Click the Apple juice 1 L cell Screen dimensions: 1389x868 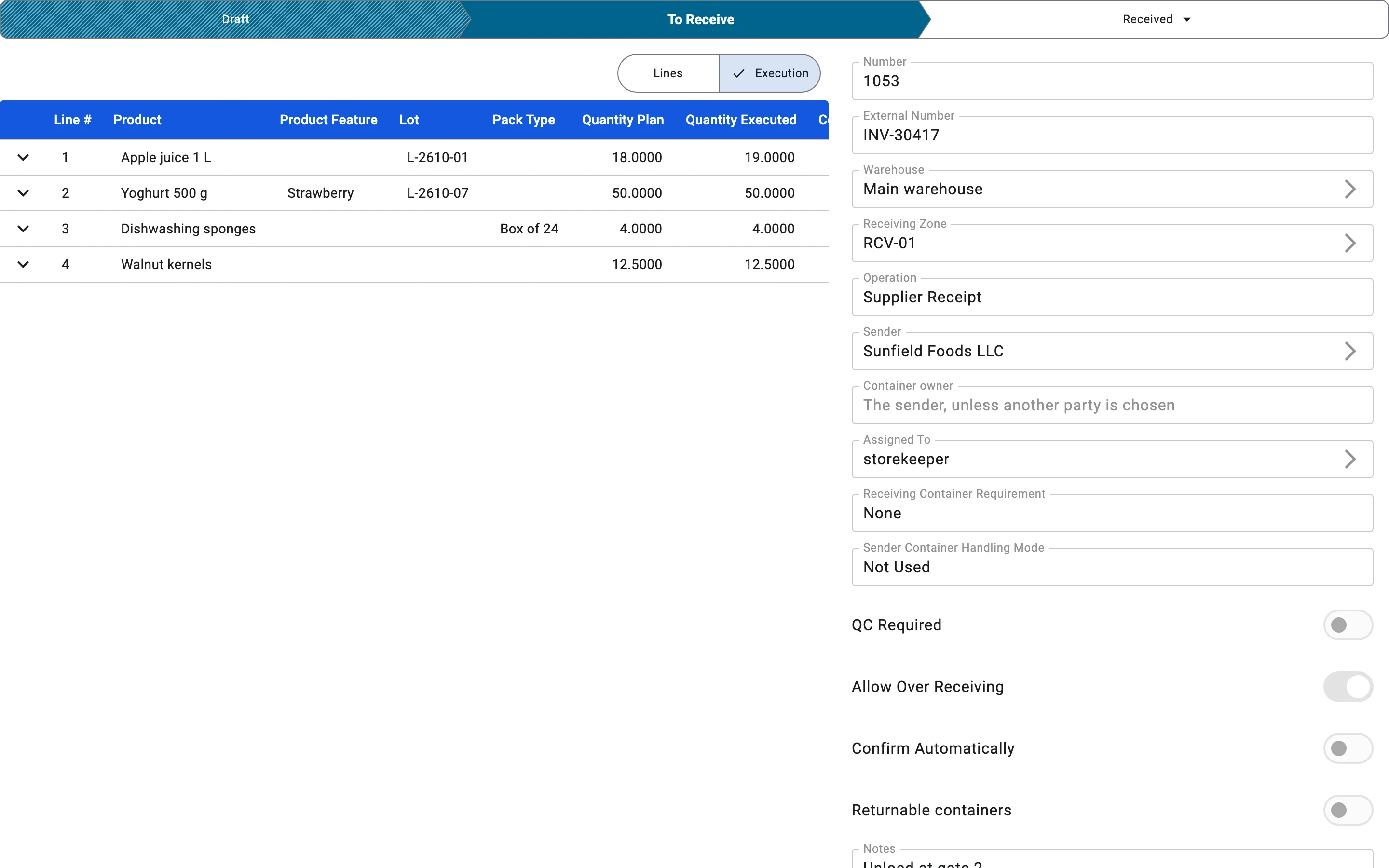(166, 157)
